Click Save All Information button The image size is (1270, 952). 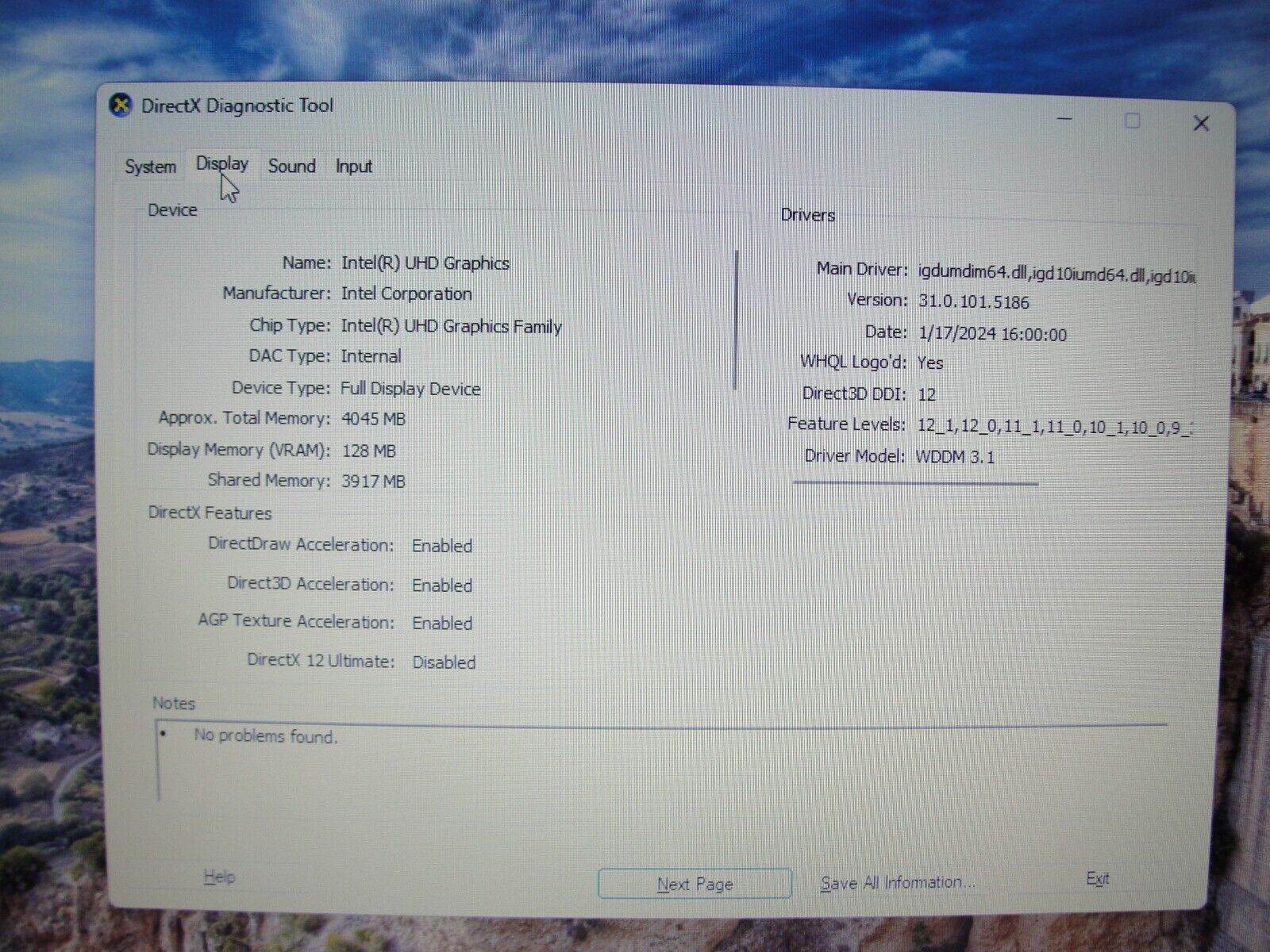tap(898, 883)
